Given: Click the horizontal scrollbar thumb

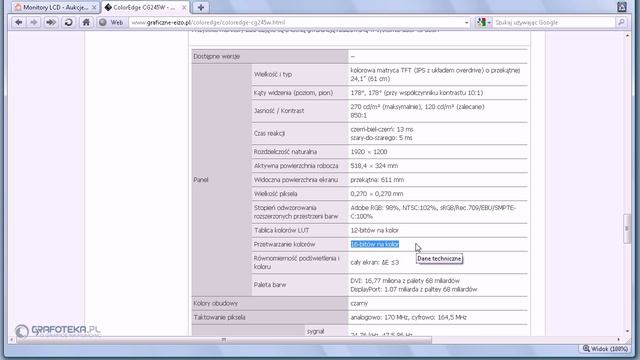Looking at the screenshot, I should tap(224, 340).
